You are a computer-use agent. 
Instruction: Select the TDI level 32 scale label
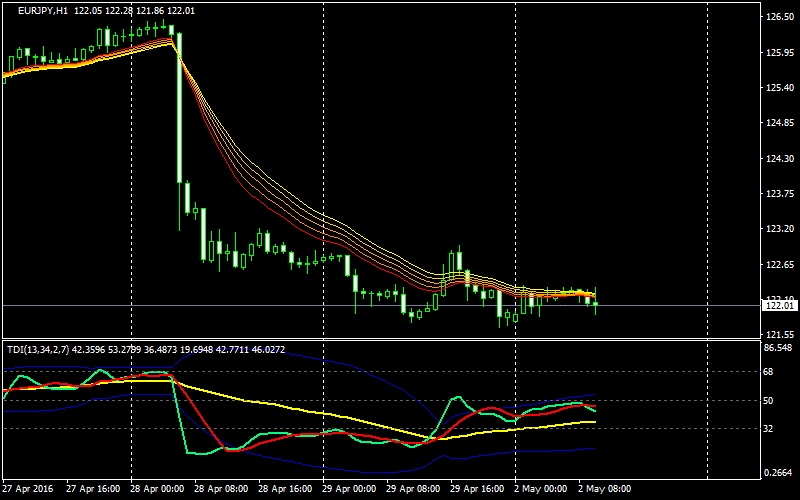770,429
